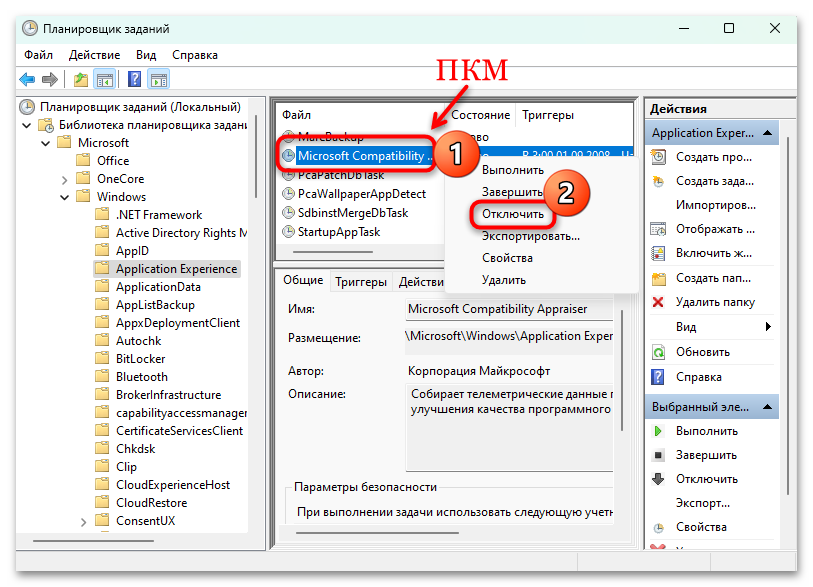Toggle the console tree toolbar icon

click(x=105, y=79)
